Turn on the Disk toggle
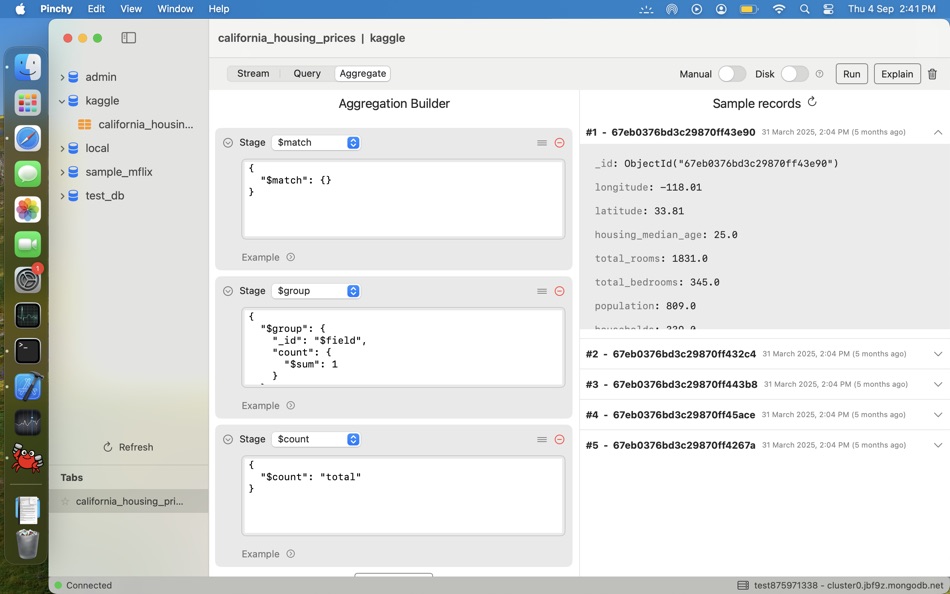Viewport: 950px width, 594px height. [x=794, y=74]
